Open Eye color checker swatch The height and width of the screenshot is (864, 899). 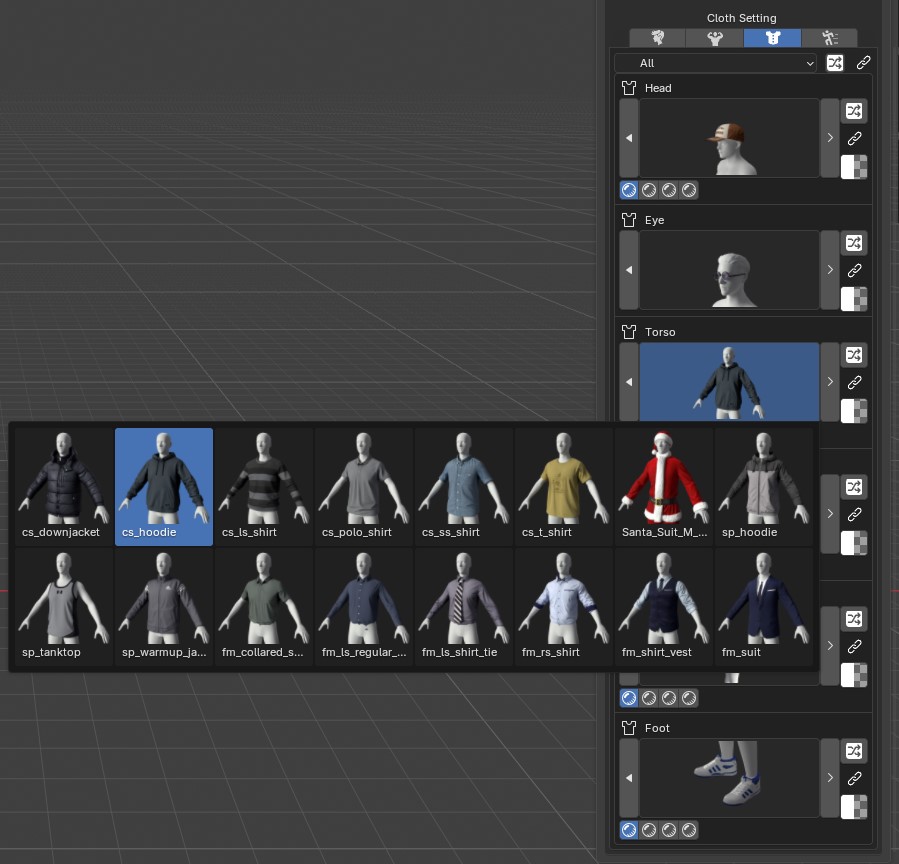pyautogui.click(x=854, y=299)
